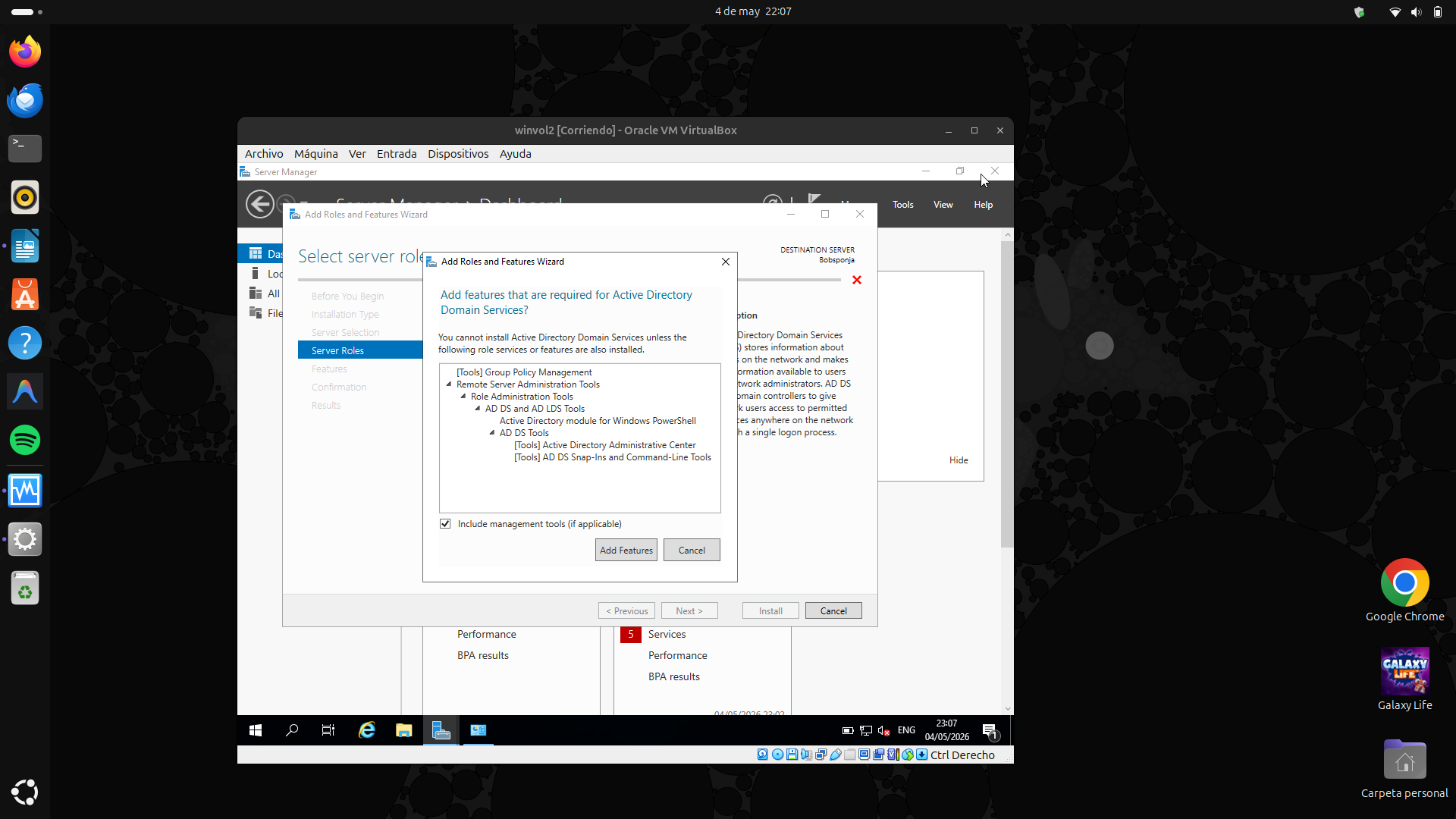Click the ENG language indicator on taskbar
Screen dimensions: 1456x819
pos(906,731)
